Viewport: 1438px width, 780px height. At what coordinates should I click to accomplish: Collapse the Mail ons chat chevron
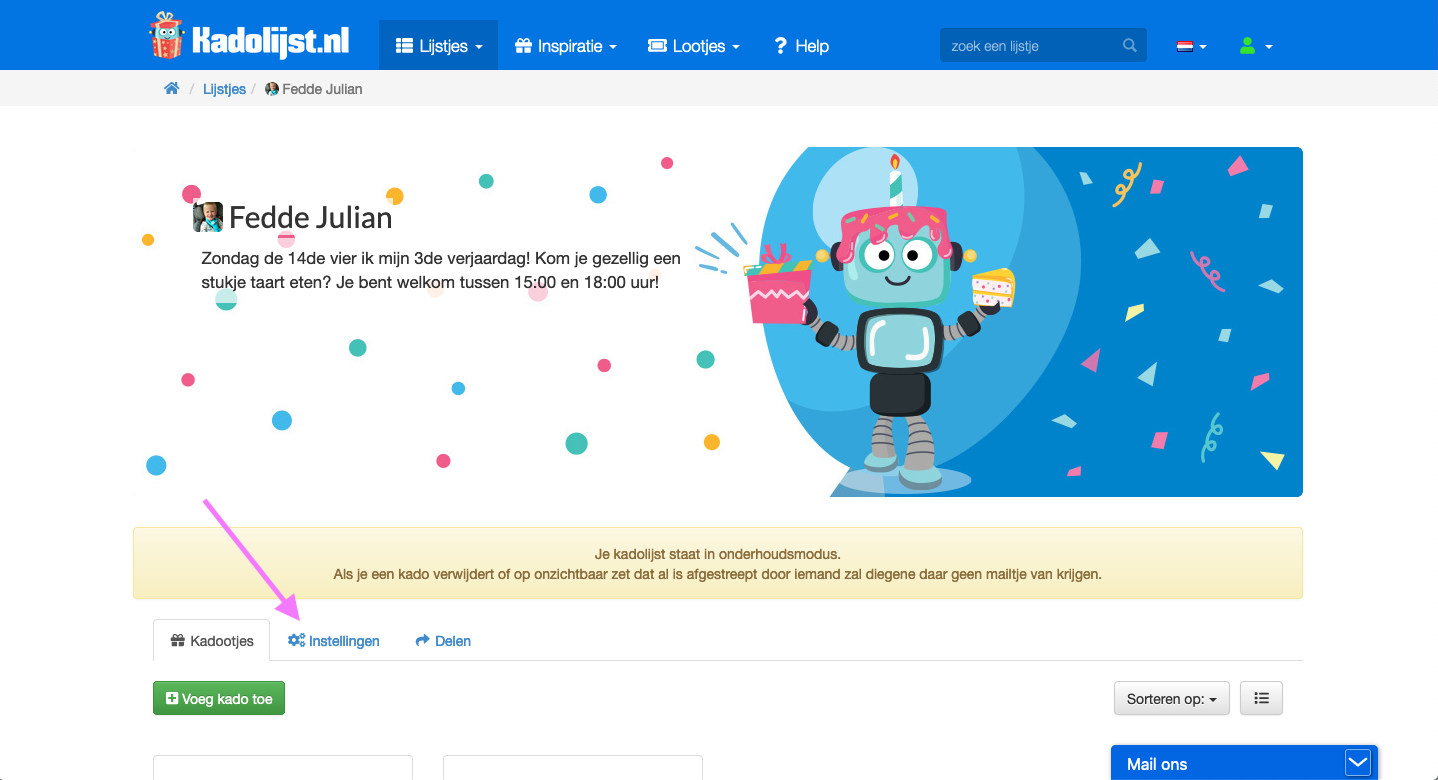(1357, 764)
